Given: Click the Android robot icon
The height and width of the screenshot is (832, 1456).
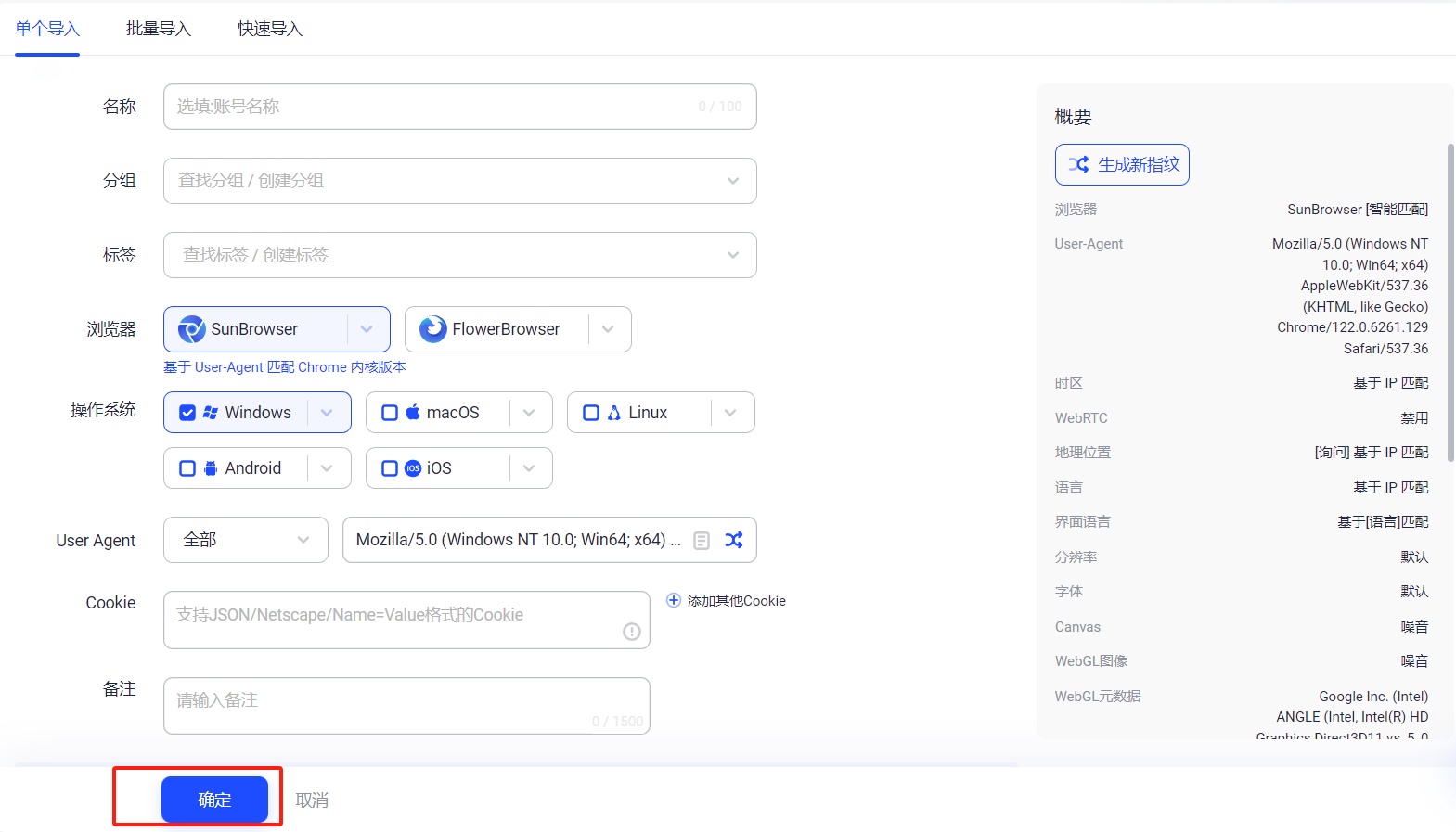Looking at the screenshot, I should coord(211,468).
